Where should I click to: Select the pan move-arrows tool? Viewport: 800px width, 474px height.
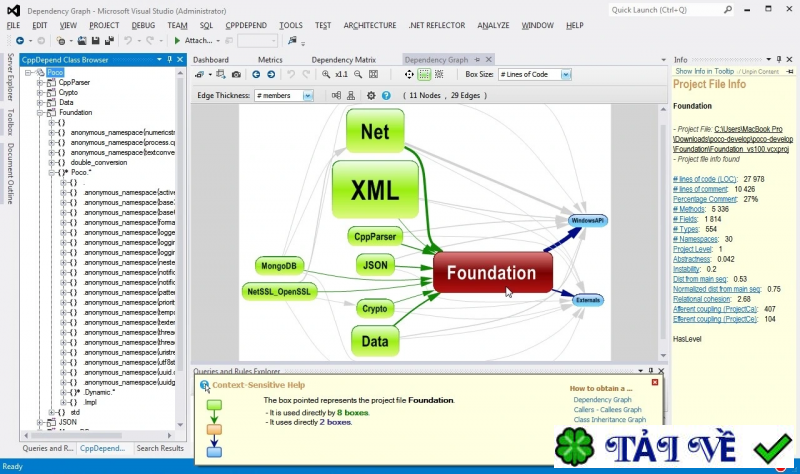point(409,74)
